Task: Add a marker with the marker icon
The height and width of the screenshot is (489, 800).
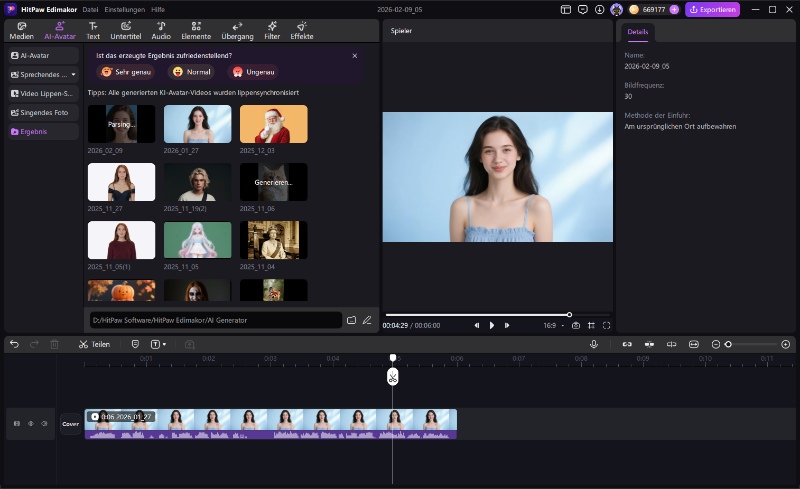Action: coord(135,344)
